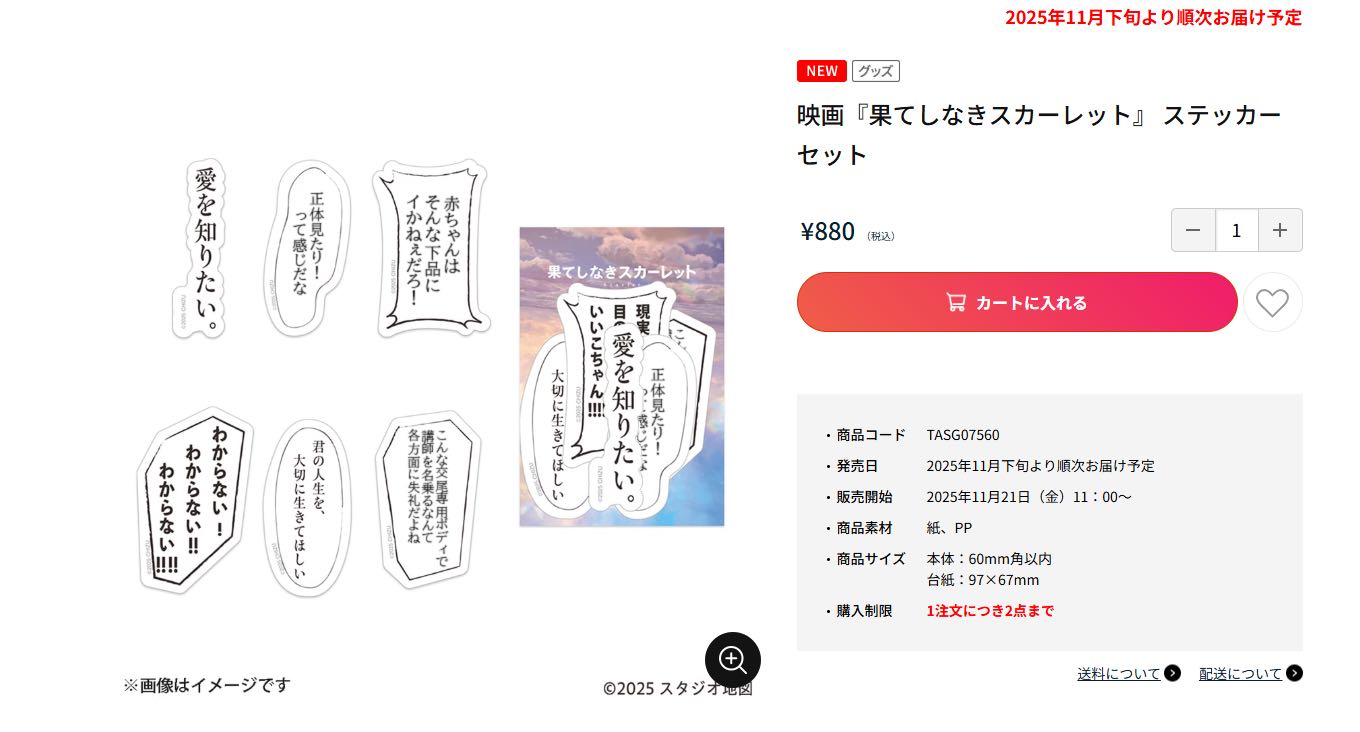
Task: Click the 果てしなきスカーレット package card image
Action: coord(621,376)
